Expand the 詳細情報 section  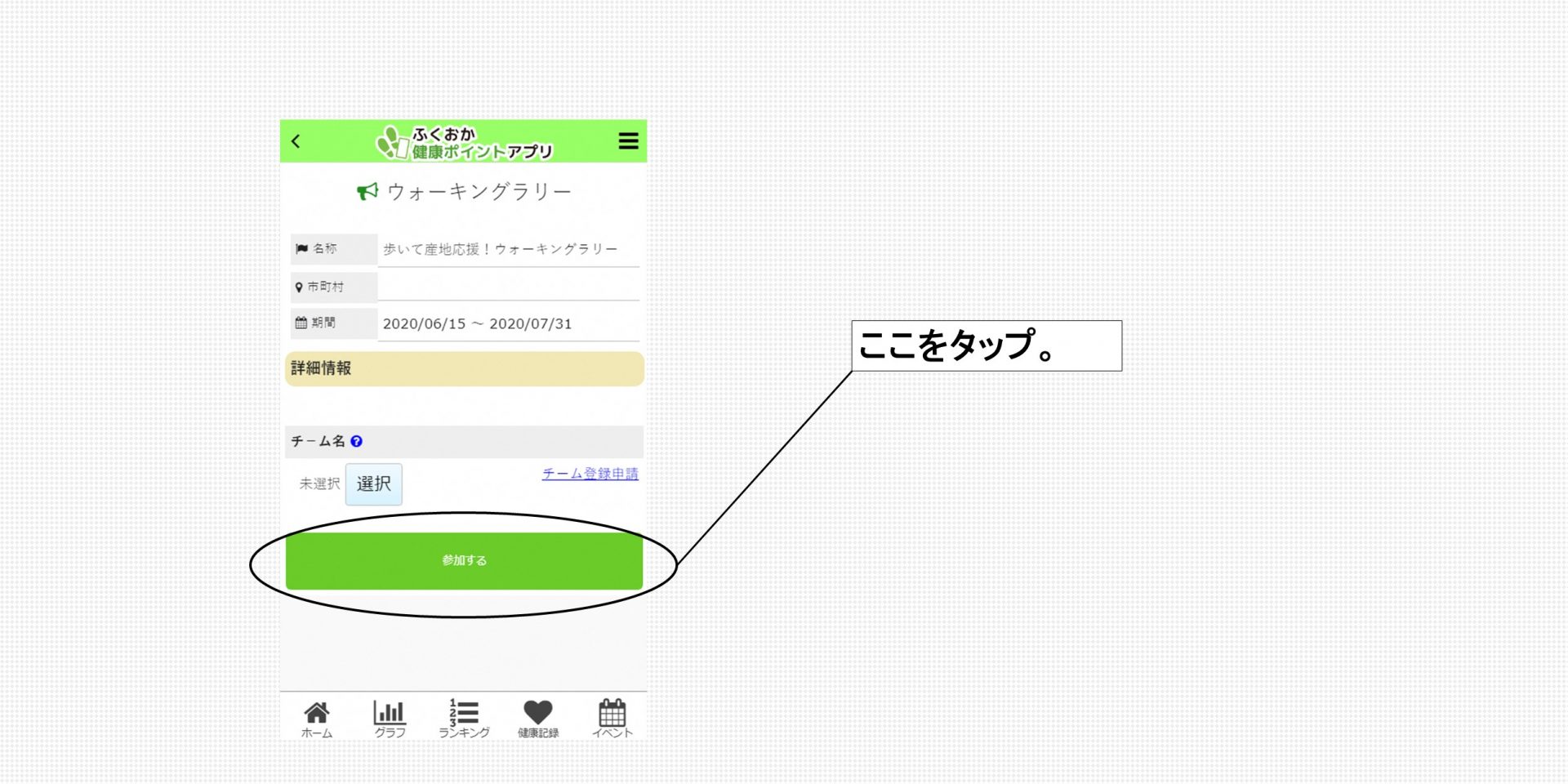[464, 368]
